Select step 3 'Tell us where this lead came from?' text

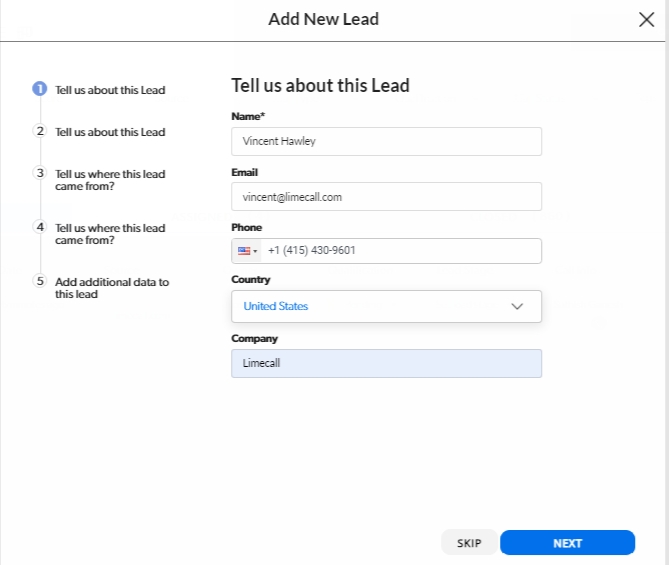tap(110, 180)
